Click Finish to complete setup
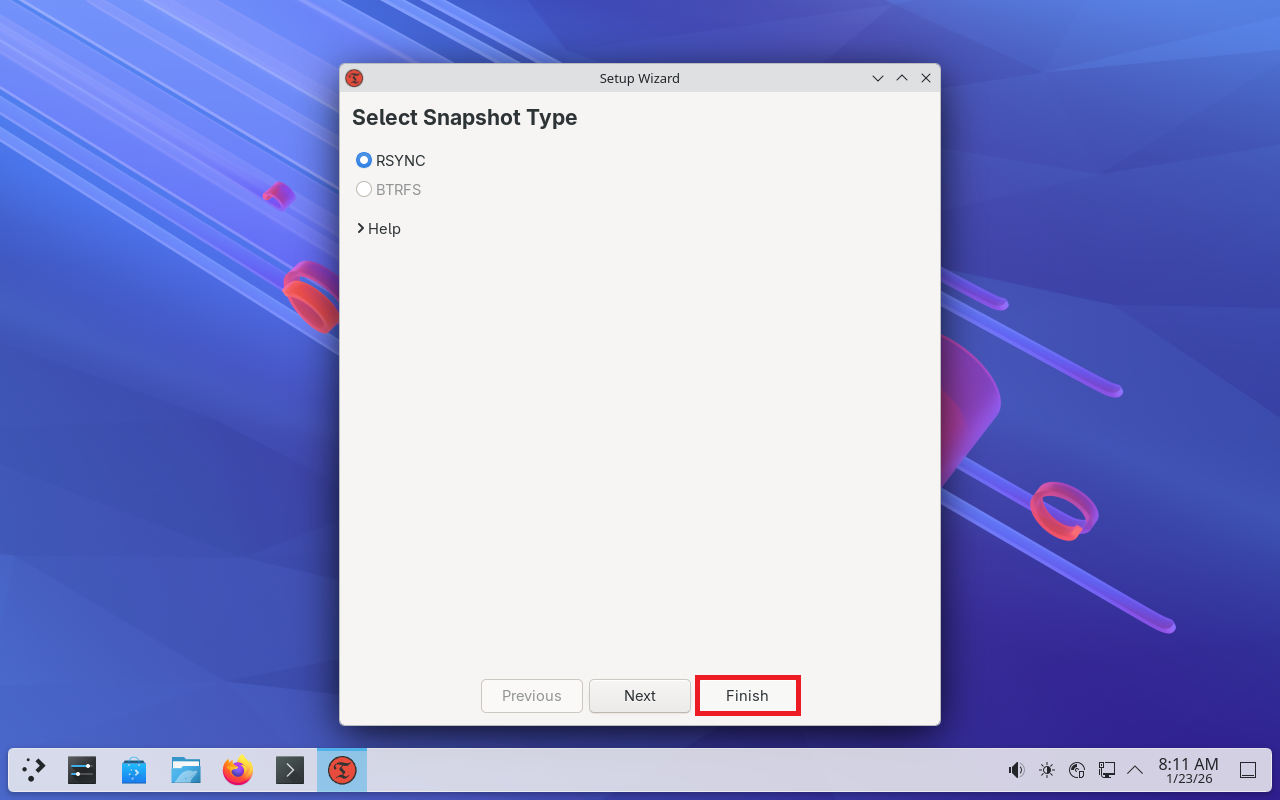 tap(747, 696)
